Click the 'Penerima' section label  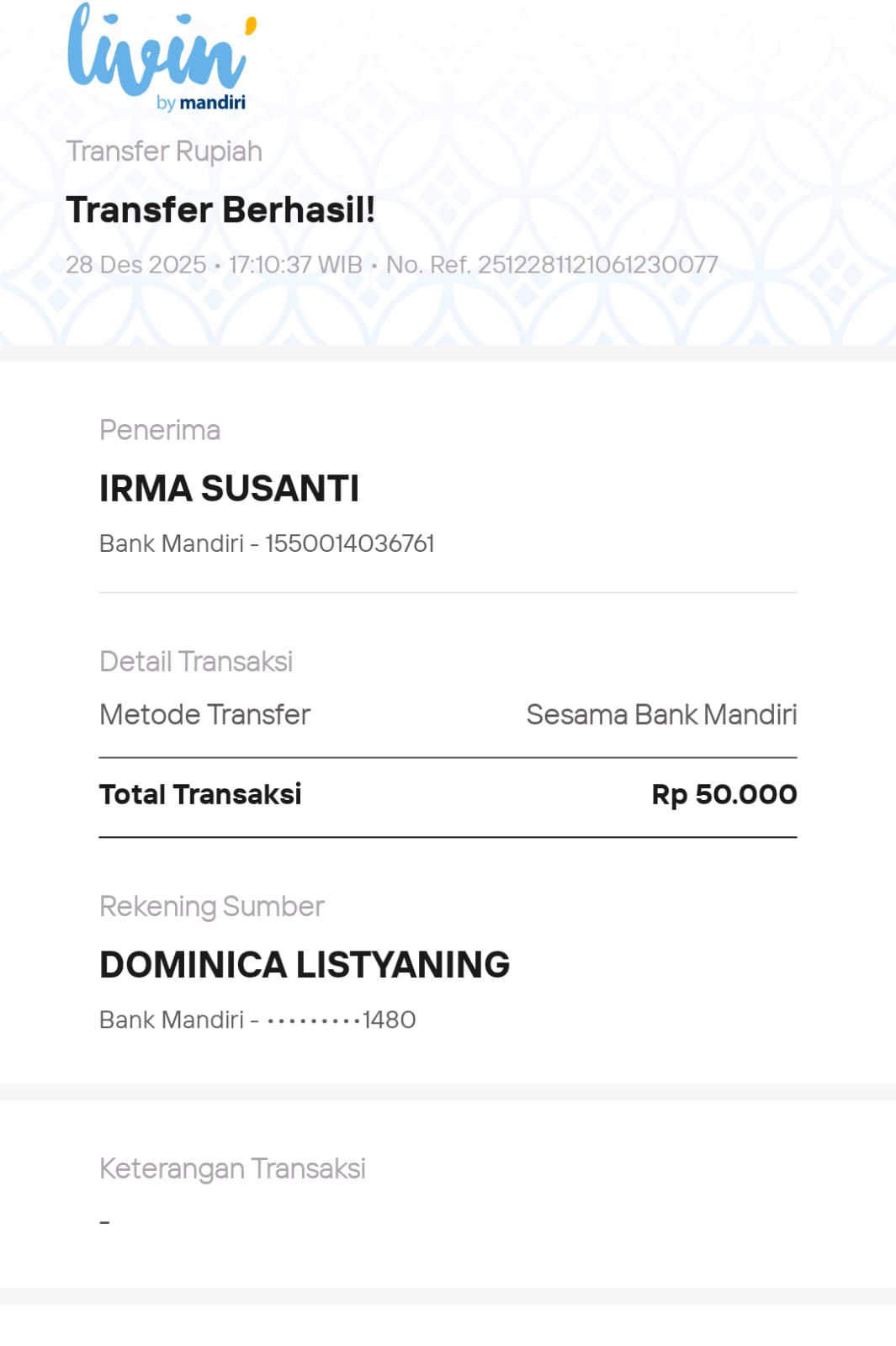[x=160, y=430]
